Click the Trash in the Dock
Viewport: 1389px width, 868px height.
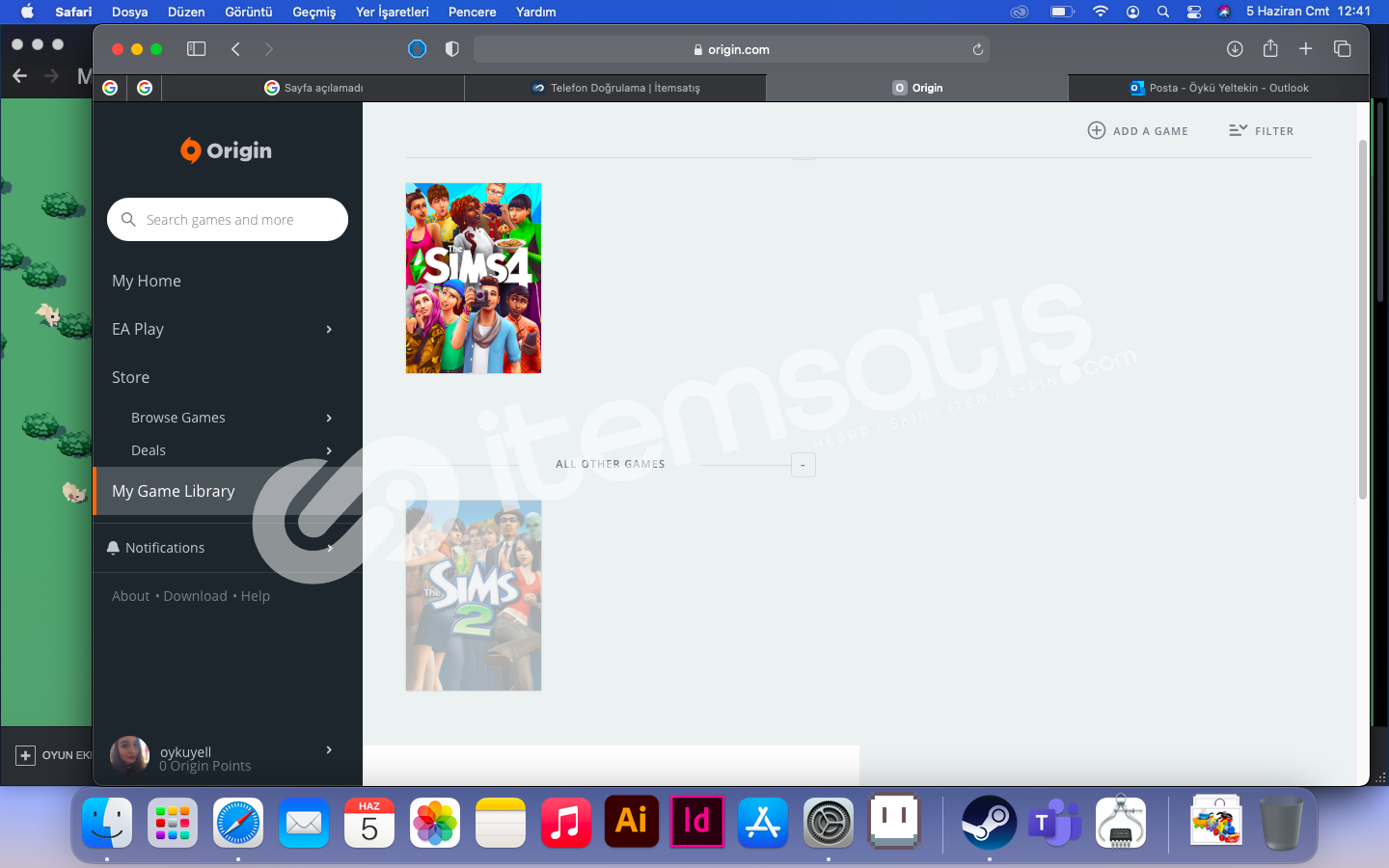click(x=1281, y=823)
